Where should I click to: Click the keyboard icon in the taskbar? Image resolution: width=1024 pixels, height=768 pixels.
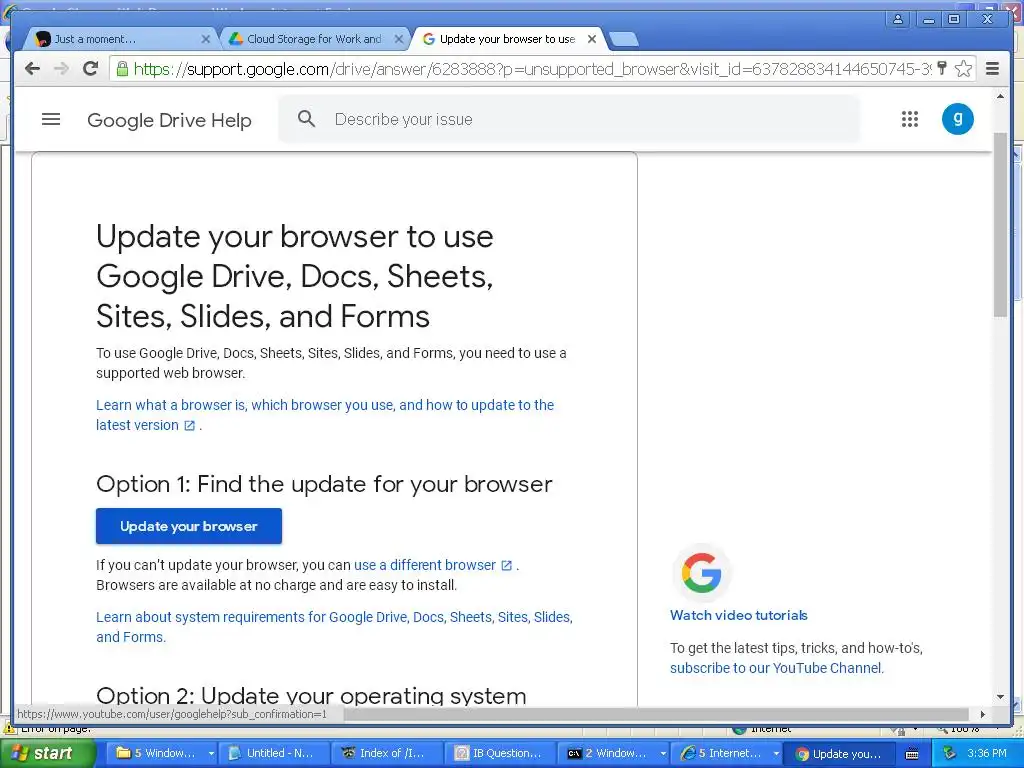click(912, 754)
